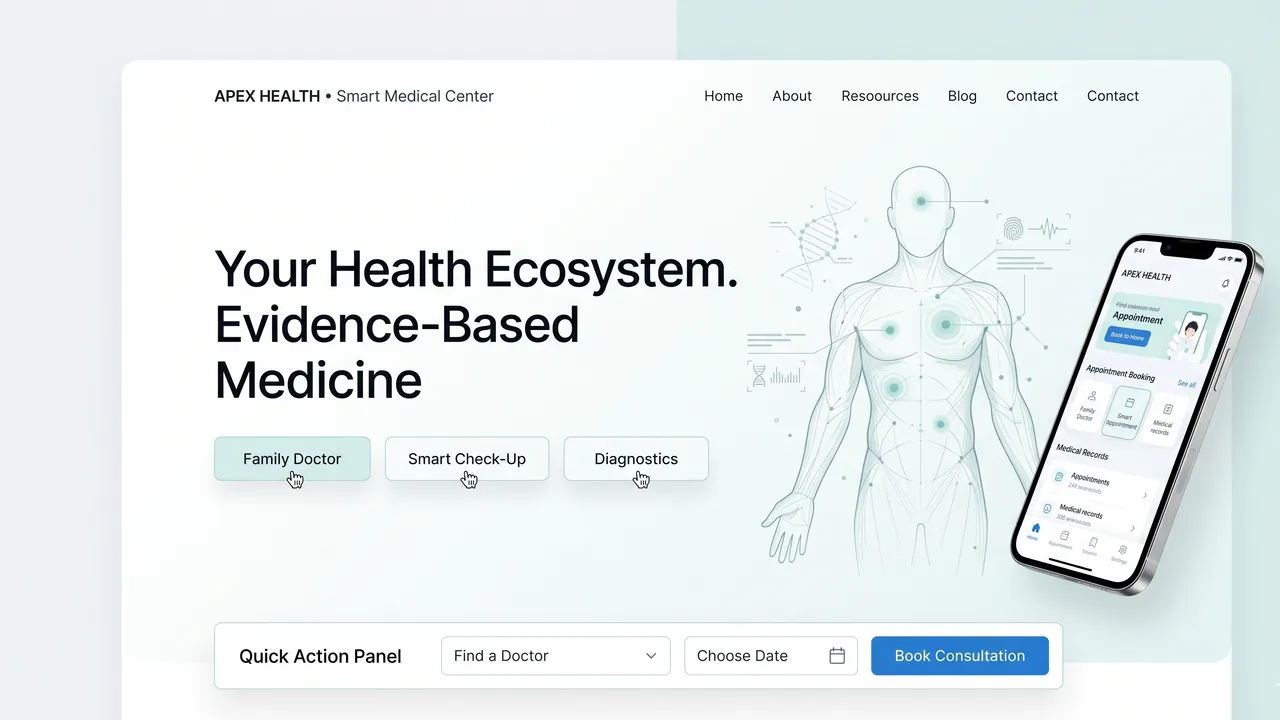The width and height of the screenshot is (1280, 720).
Task: Open the bookmark tab in phone bottom bar
Action: pyautogui.click(x=1092, y=546)
